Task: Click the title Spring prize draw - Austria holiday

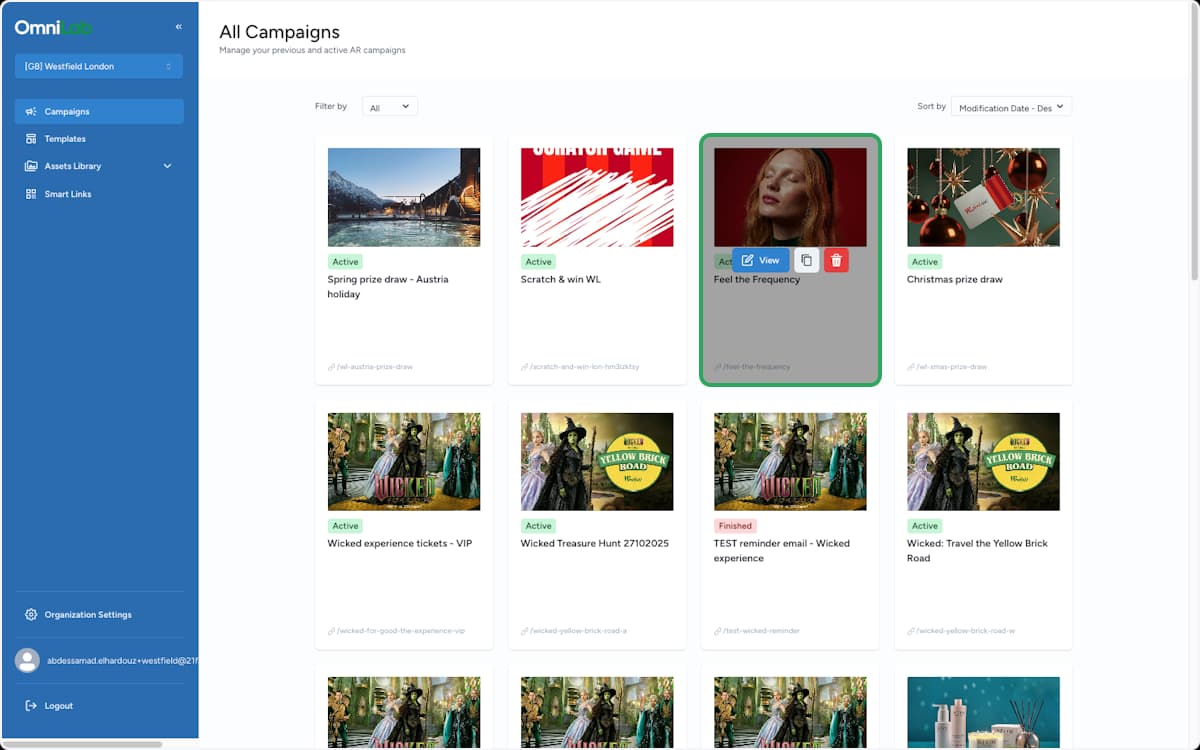Action: [x=388, y=287]
